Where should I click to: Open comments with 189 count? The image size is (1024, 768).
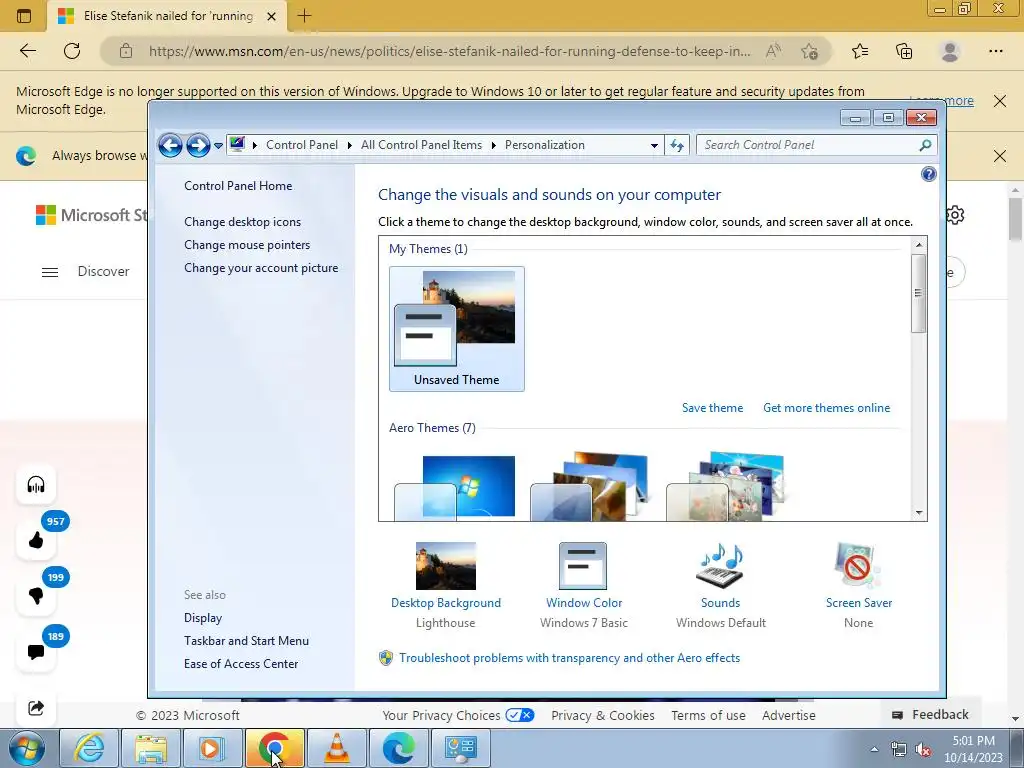coord(36,651)
